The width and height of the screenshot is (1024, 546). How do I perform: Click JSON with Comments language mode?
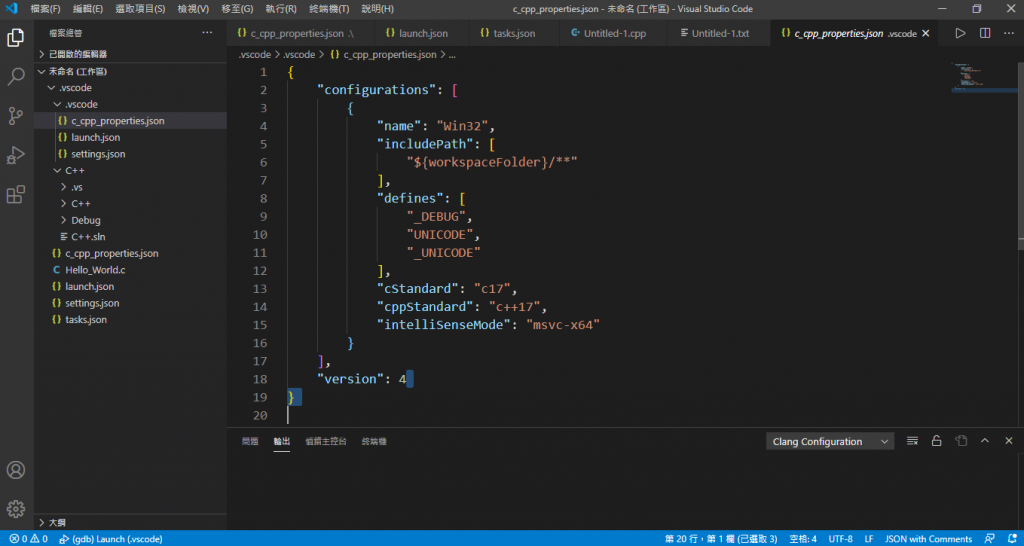[929, 539]
